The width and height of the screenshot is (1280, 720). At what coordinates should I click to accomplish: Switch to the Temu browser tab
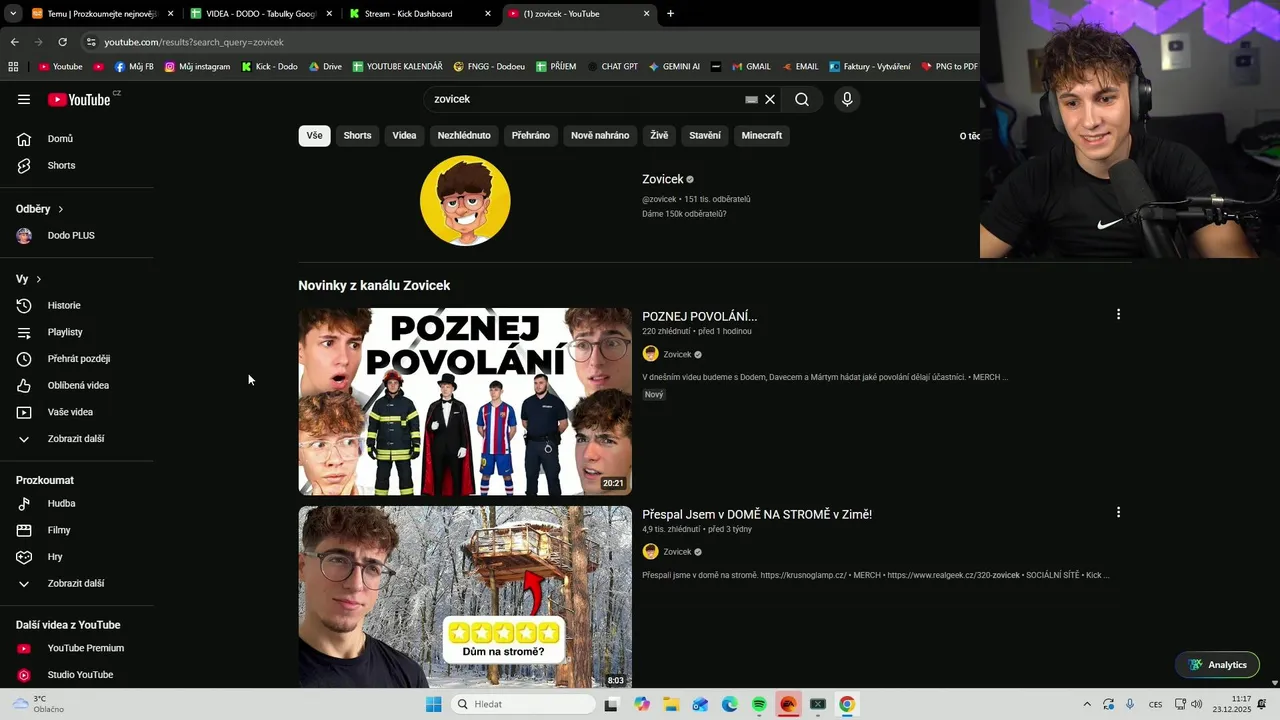pos(100,14)
